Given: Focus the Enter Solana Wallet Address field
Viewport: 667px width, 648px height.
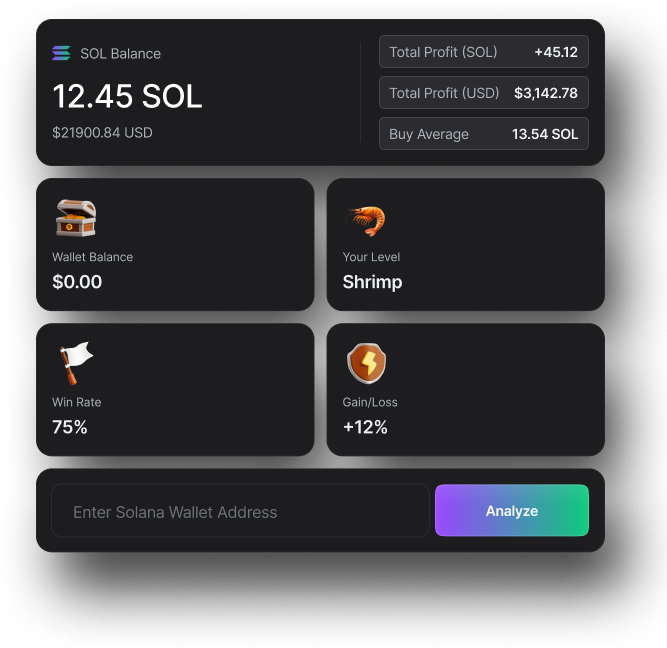Looking at the screenshot, I should click(x=240, y=510).
